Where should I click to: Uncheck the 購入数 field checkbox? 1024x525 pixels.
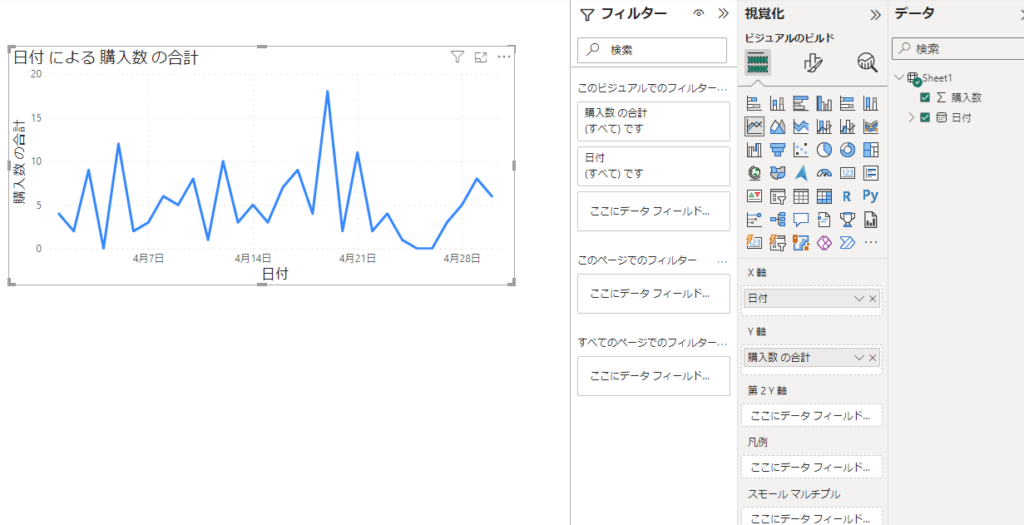pyautogui.click(x=925, y=97)
